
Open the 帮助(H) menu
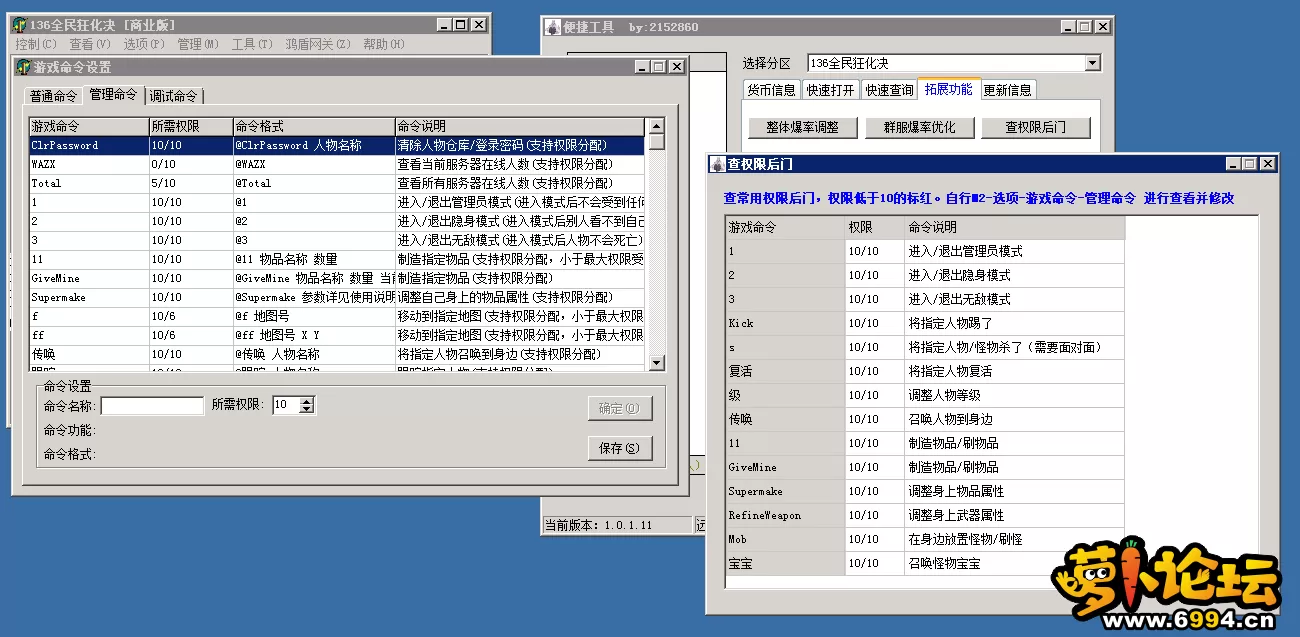pyautogui.click(x=384, y=44)
